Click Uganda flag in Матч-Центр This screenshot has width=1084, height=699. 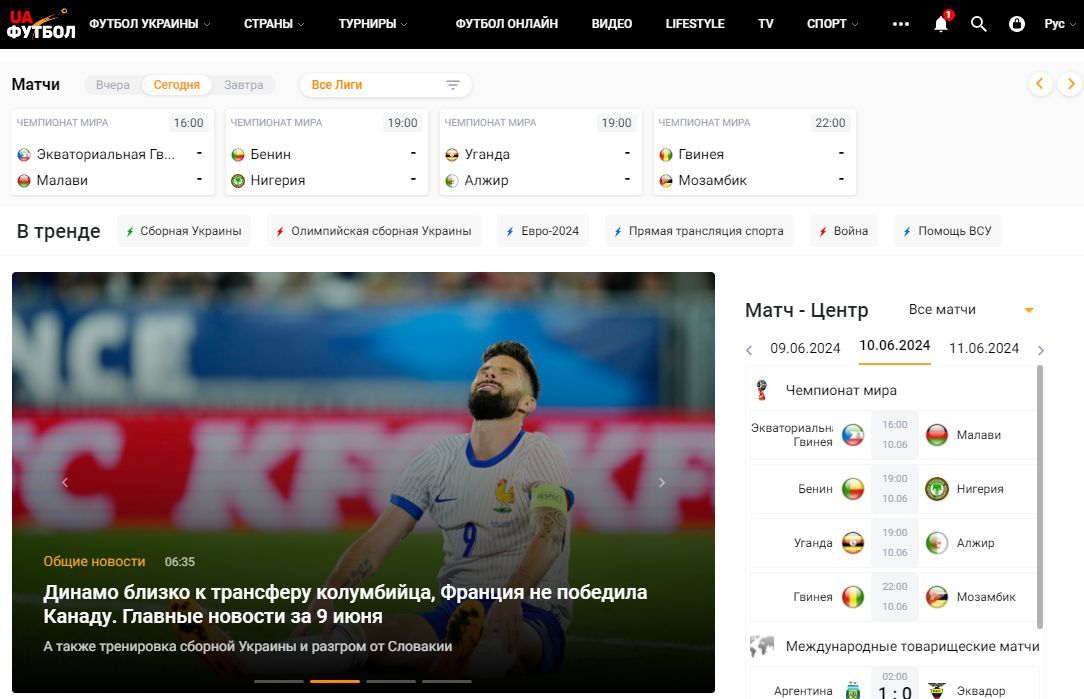click(x=852, y=543)
